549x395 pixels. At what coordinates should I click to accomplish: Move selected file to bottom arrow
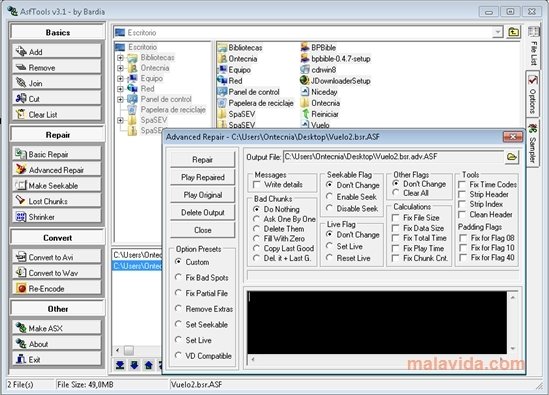[120, 365]
